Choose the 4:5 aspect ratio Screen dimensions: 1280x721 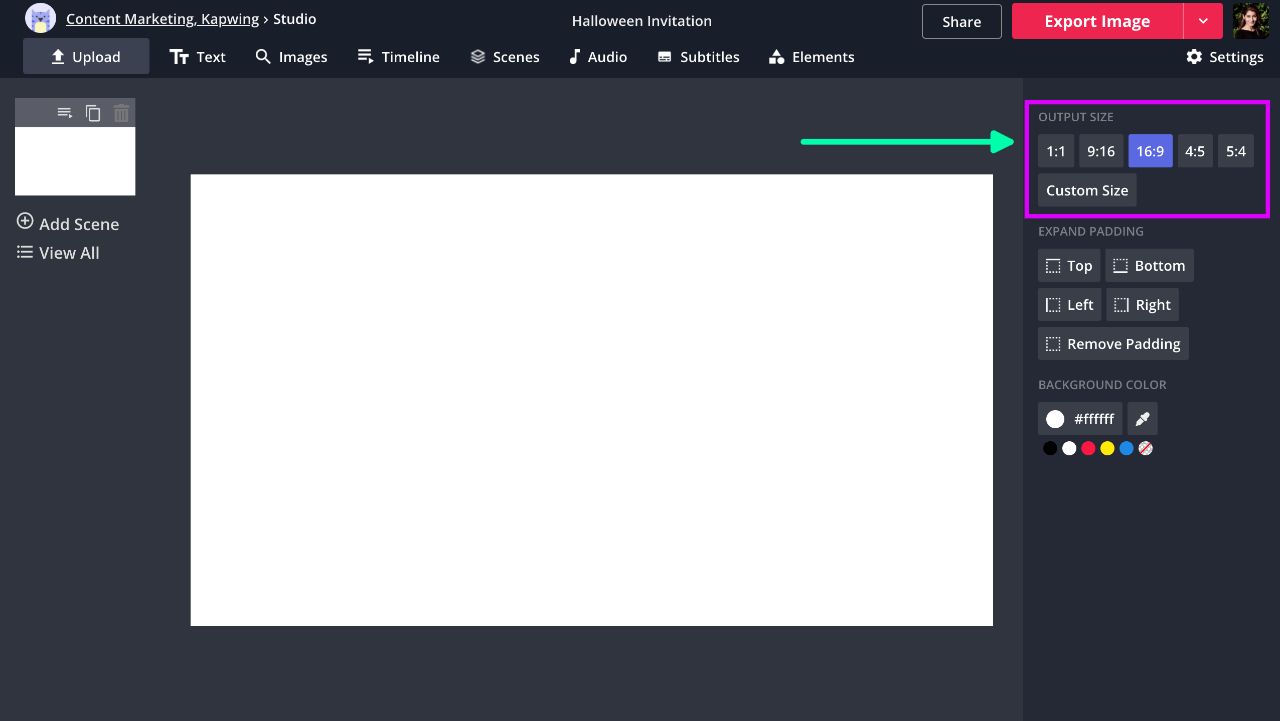click(1195, 151)
